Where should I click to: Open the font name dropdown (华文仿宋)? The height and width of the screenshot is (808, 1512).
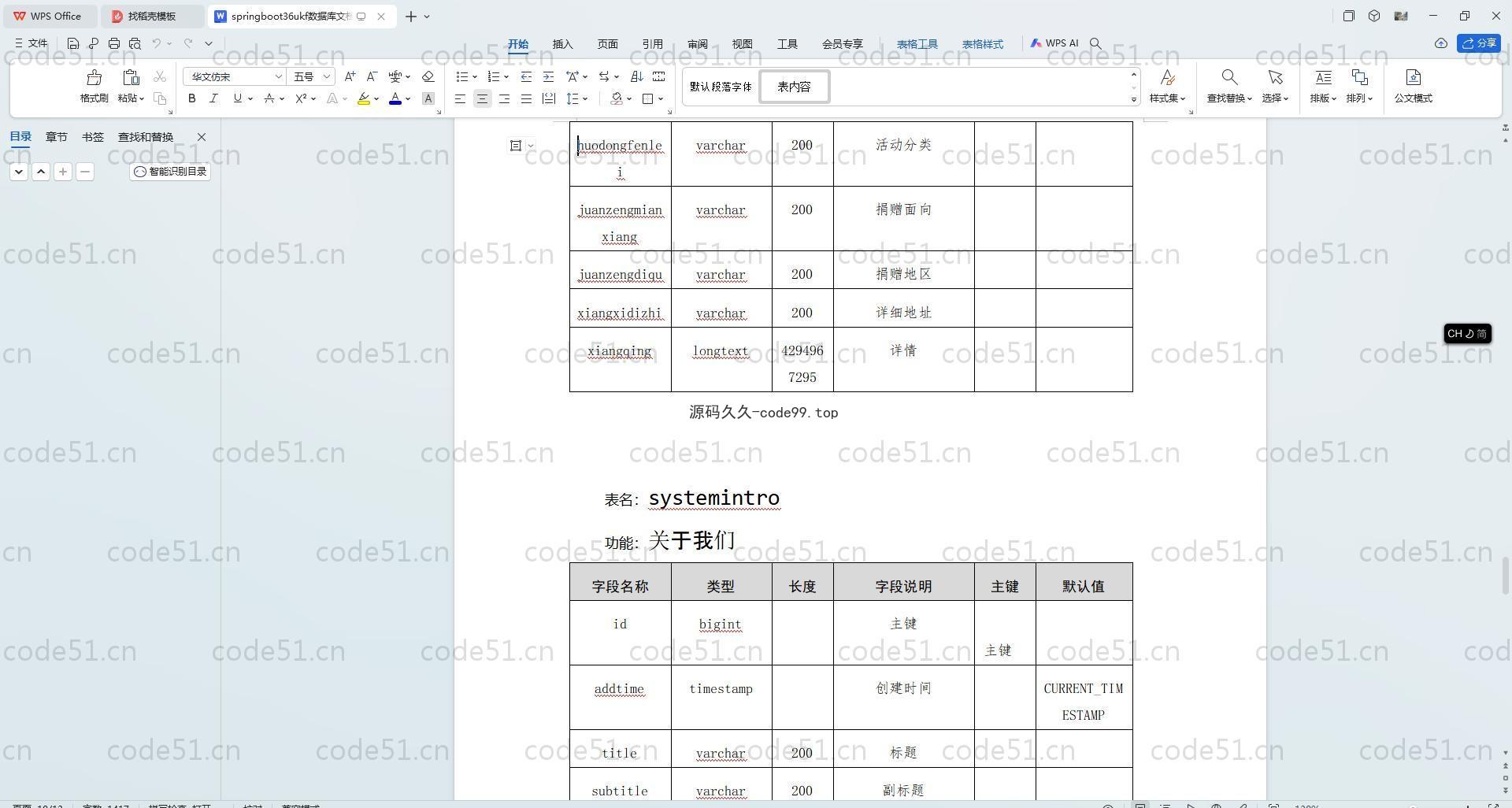pos(277,76)
